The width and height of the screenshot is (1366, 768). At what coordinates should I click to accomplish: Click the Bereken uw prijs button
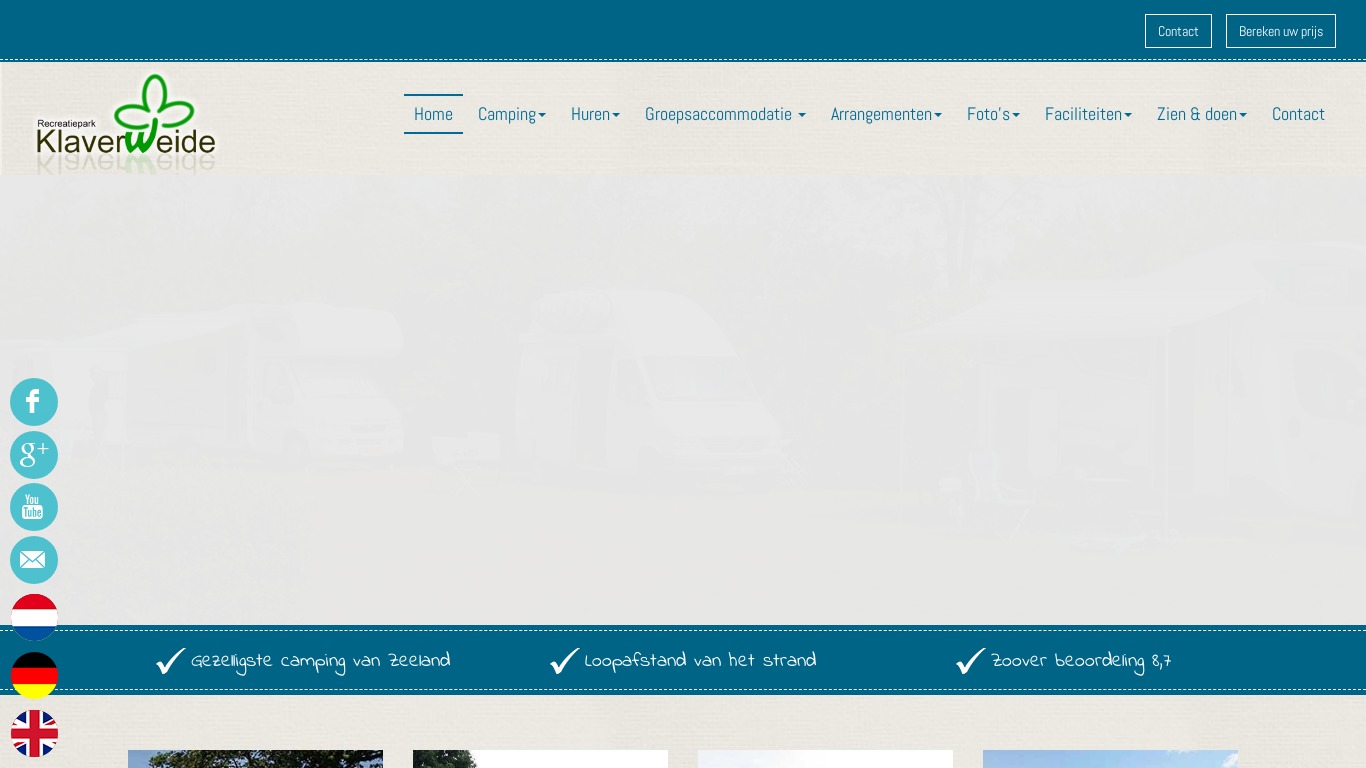tap(1280, 31)
